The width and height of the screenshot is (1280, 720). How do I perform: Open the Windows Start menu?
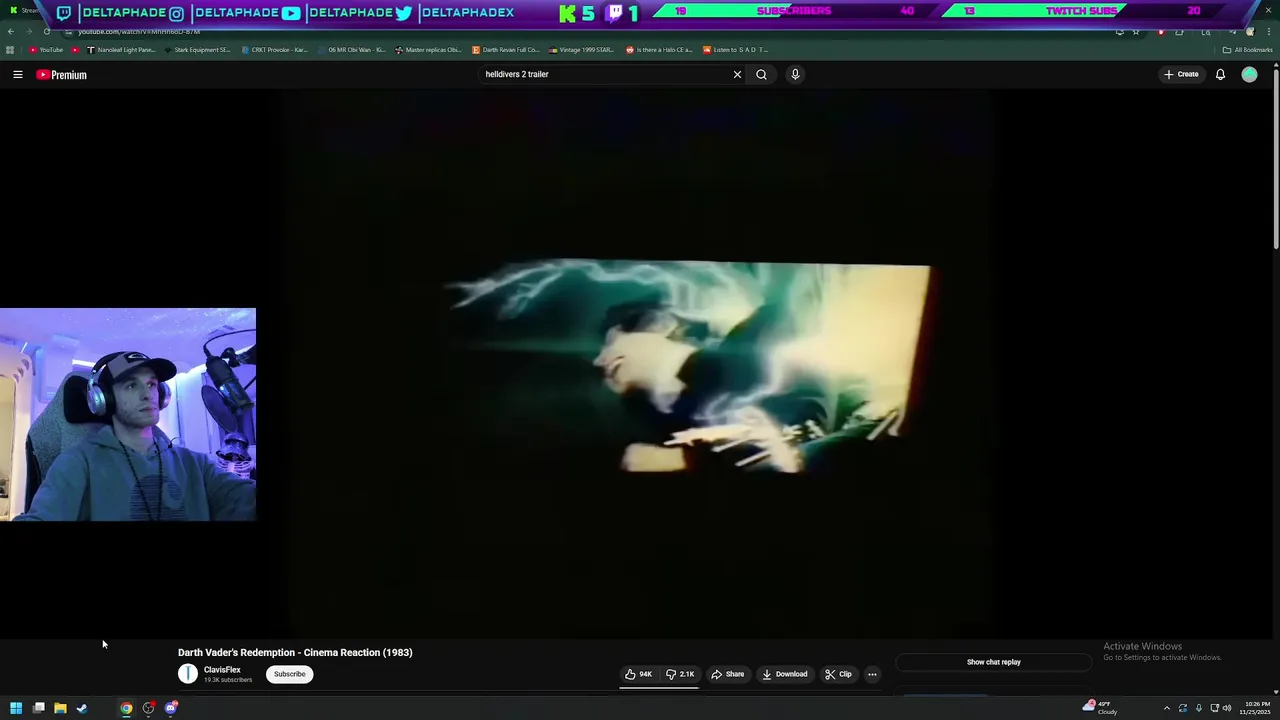point(16,708)
